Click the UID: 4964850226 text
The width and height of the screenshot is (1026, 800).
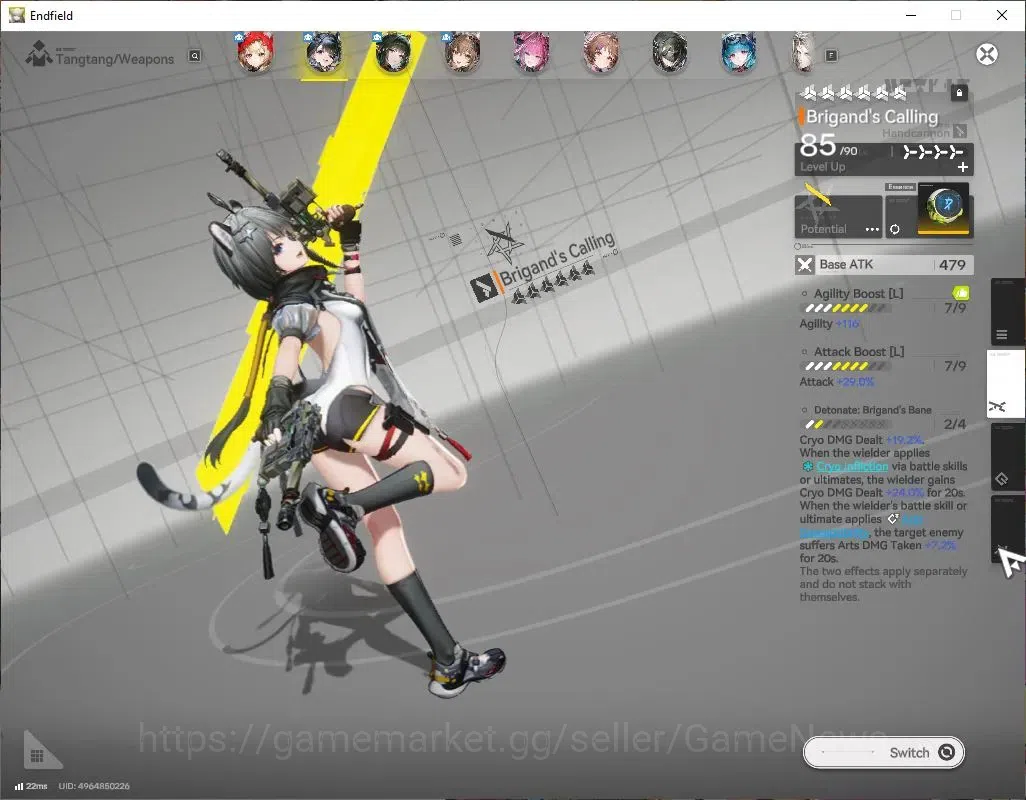(94, 786)
